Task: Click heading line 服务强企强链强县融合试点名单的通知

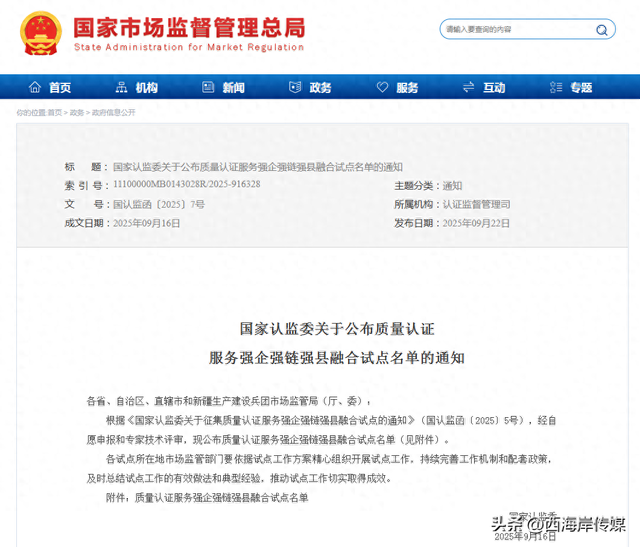Action: pos(337,358)
